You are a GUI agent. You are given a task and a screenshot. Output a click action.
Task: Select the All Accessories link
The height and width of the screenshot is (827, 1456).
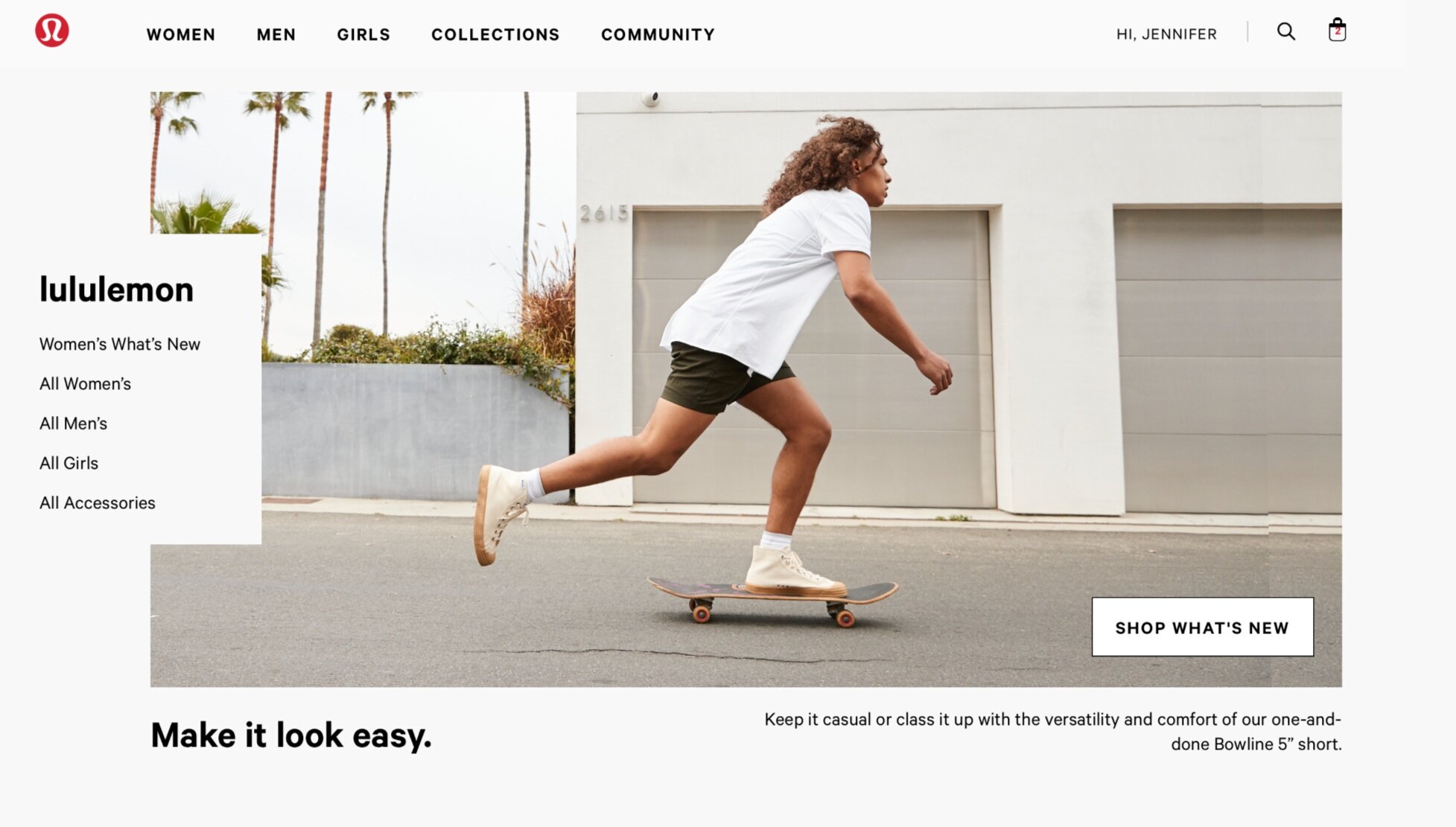point(98,502)
